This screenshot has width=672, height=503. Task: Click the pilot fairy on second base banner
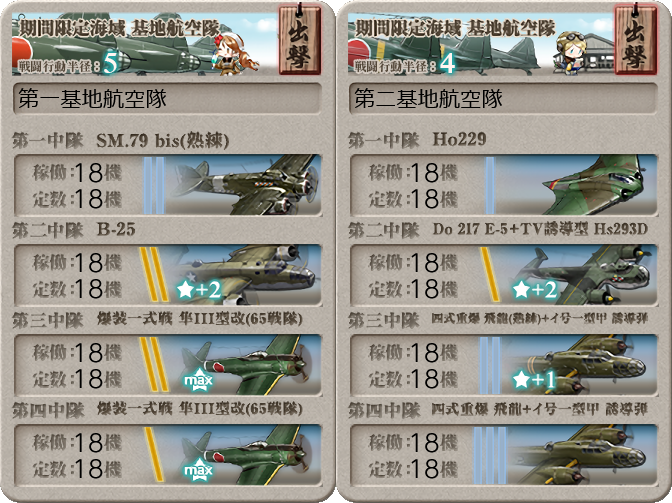(x=570, y=53)
